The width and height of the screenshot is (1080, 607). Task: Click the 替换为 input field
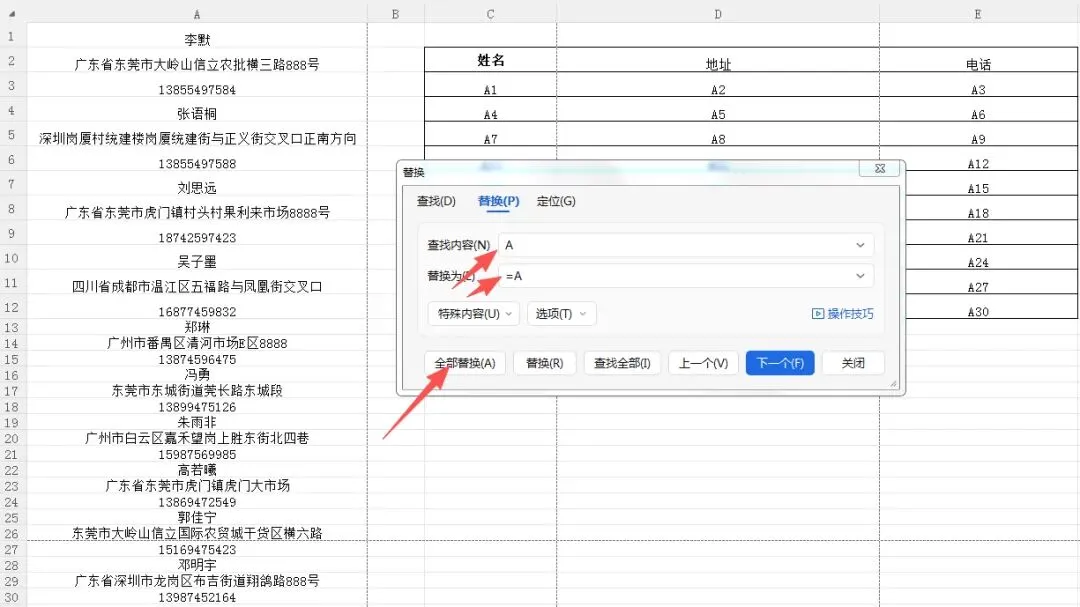(686, 276)
